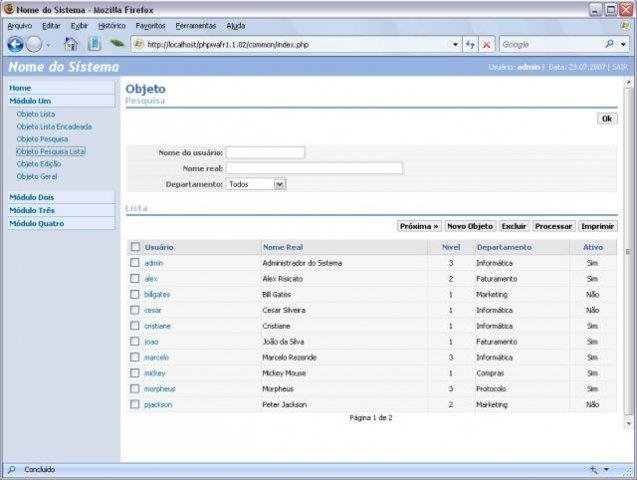This screenshot has width=637, height=480.
Task: Stop loading with the red X icon
Action: [486, 45]
